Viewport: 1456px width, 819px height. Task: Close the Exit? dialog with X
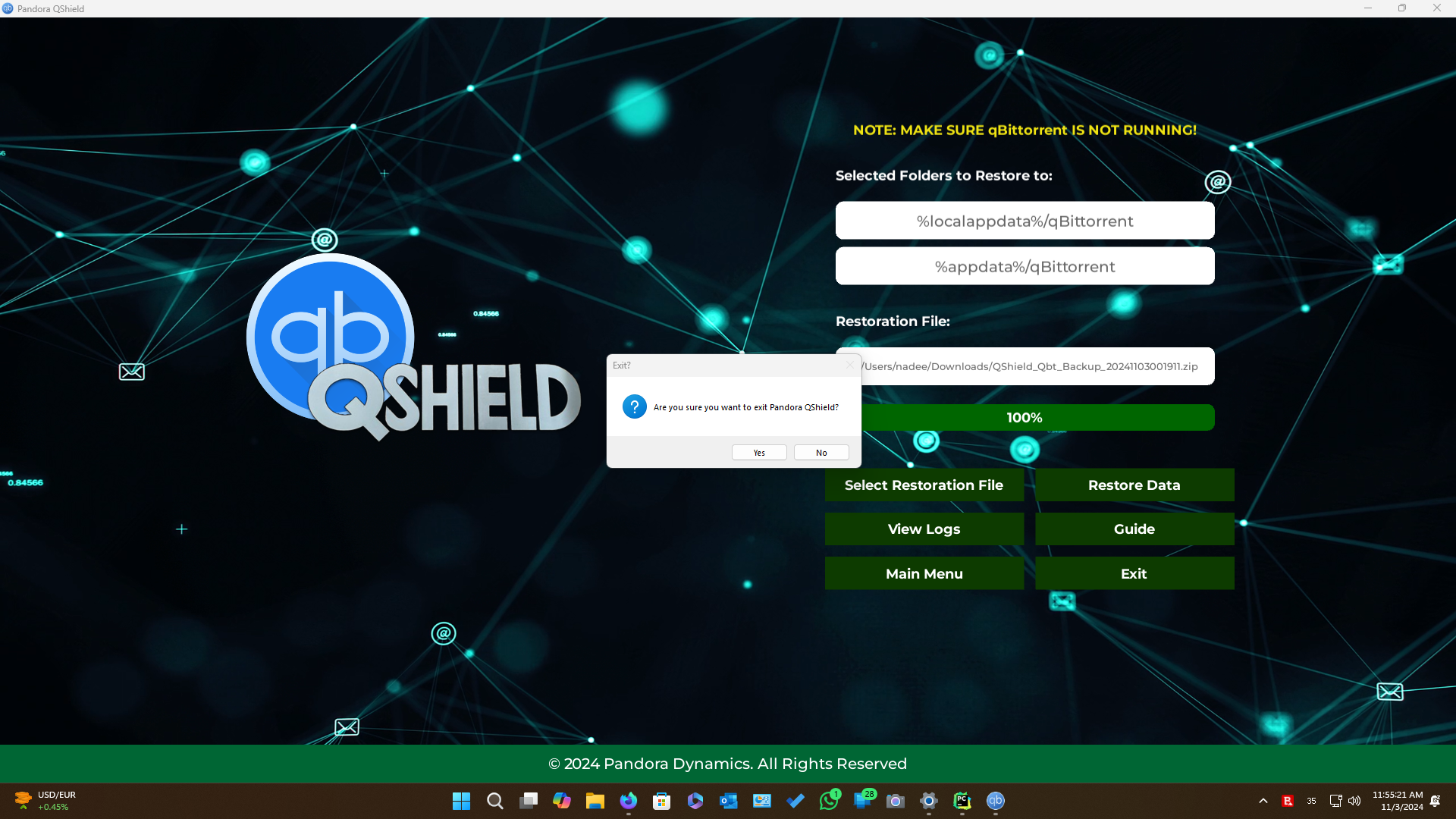pos(850,366)
